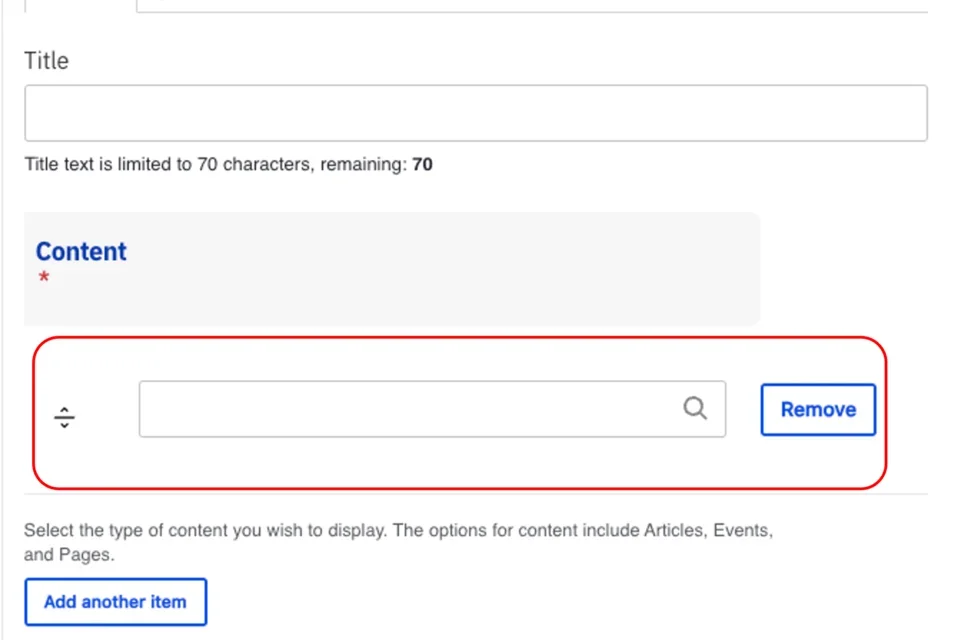
Task: Click the red outline surrounding the content row
Action: tap(460, 338)
